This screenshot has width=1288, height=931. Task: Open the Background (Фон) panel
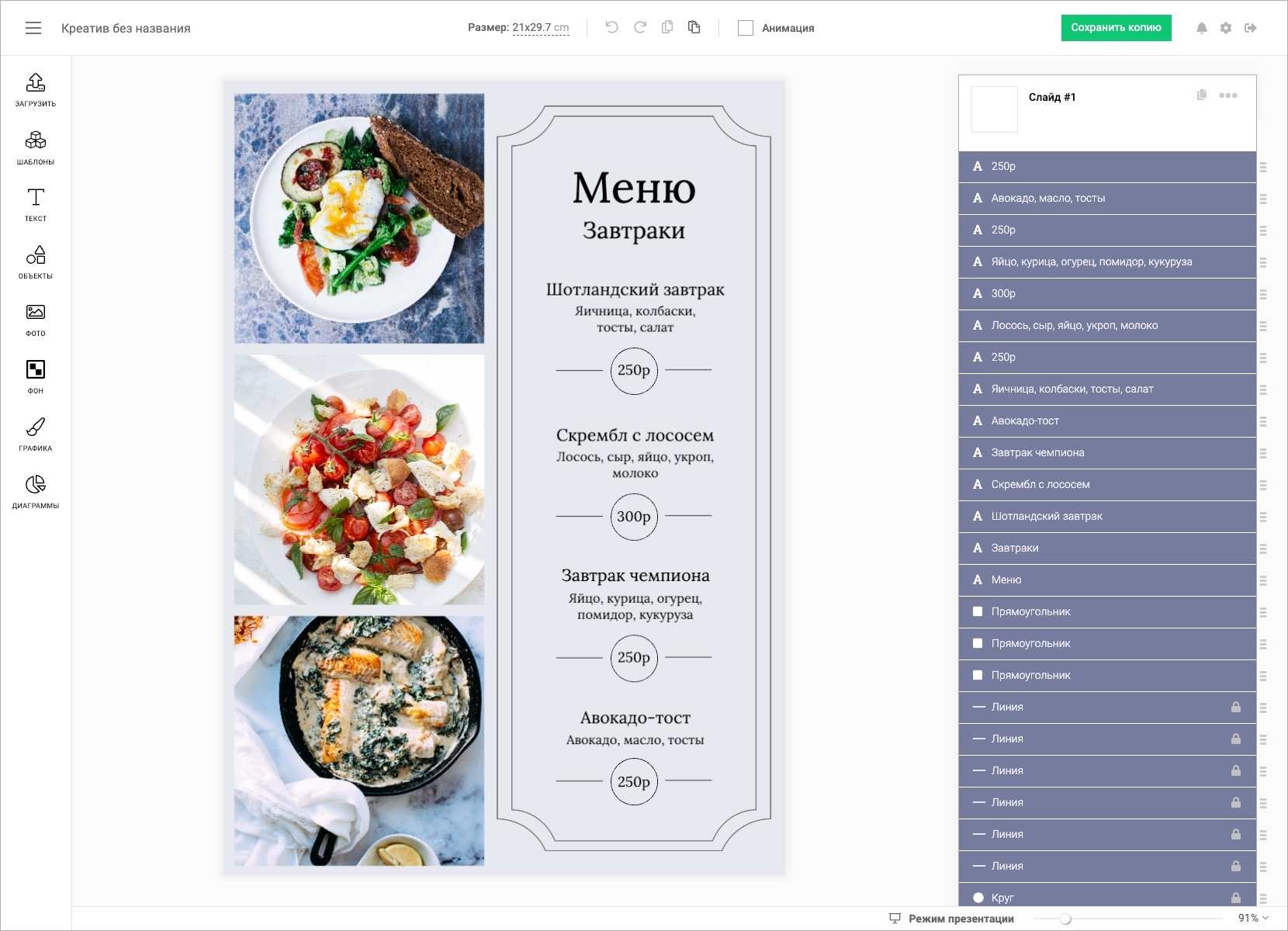coord(36,377)
